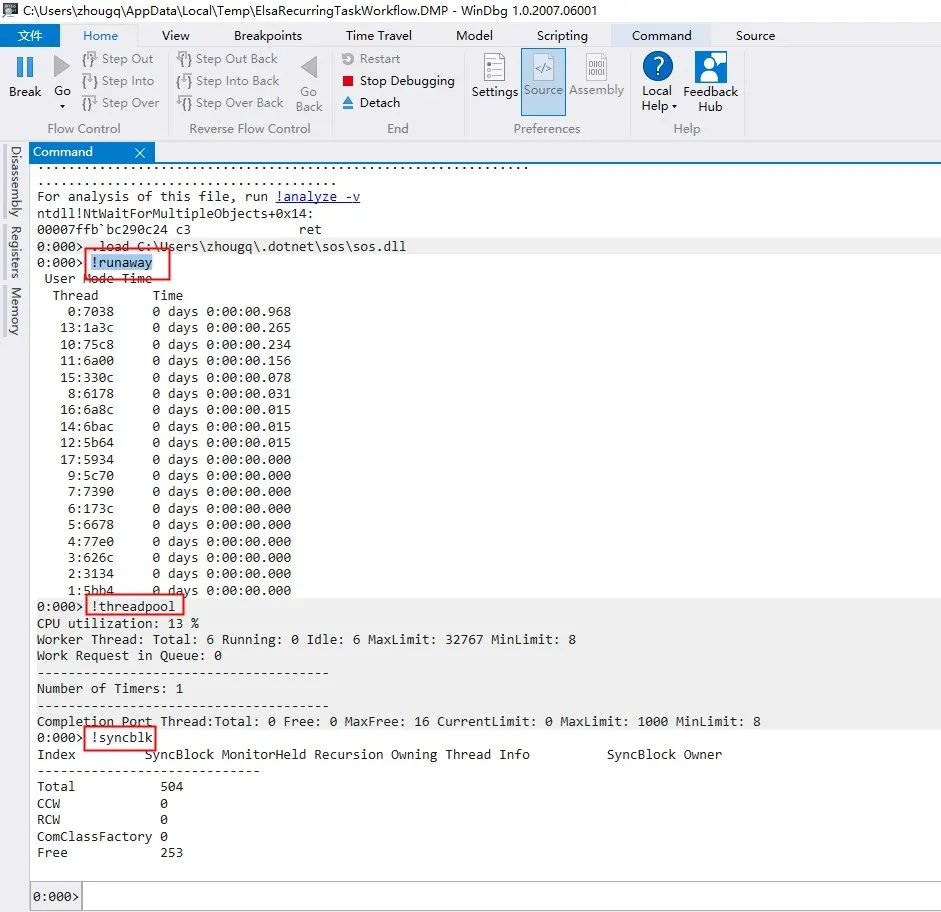Open Local Help icon
Screen dimensions: 941x912
click(x=657, y=66)
